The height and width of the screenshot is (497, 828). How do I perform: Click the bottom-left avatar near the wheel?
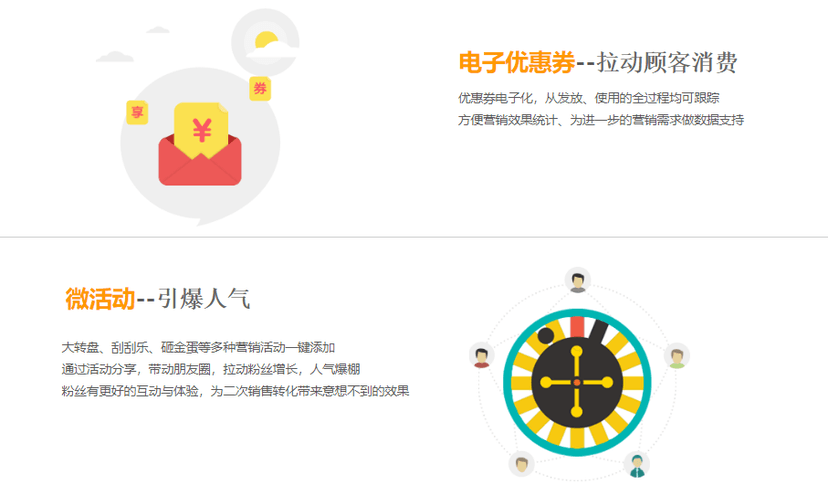click(x=522, y=464)
